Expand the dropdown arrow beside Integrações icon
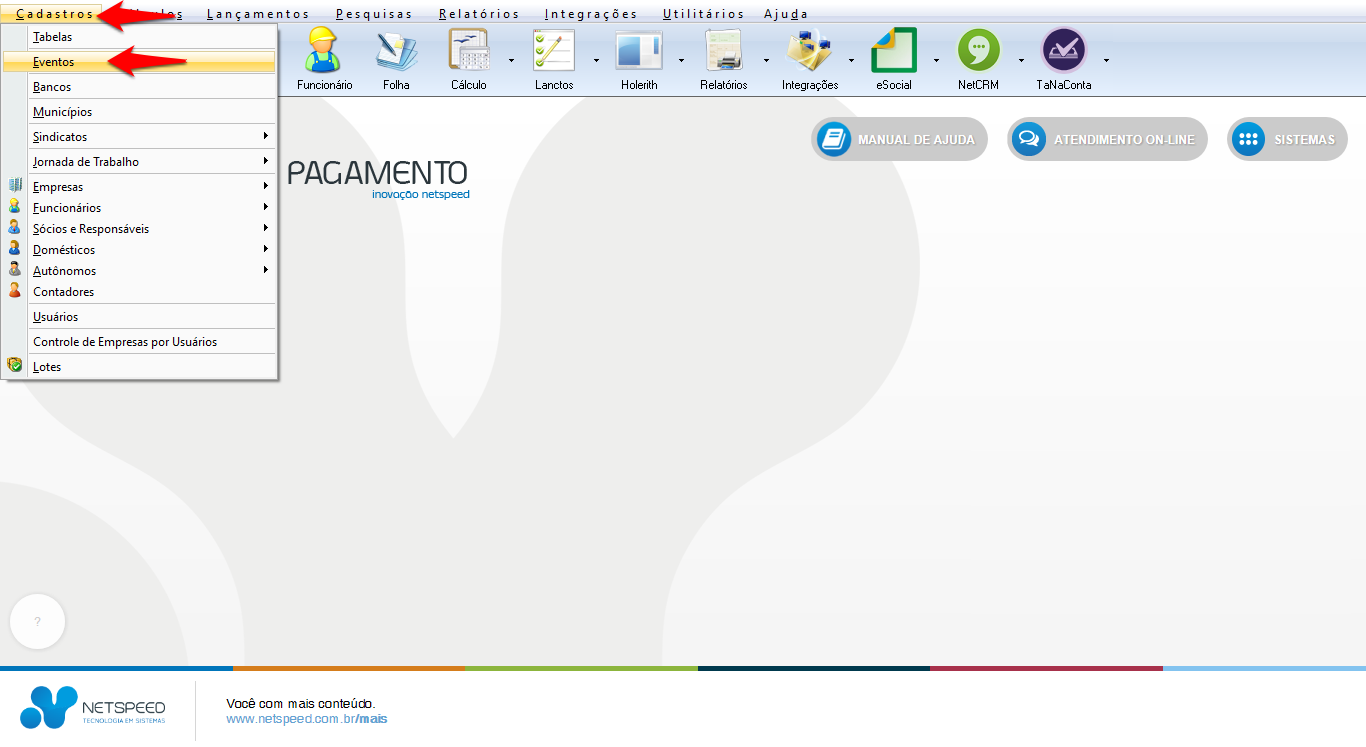The width and height of the screenshot is (1366, 747). pos(851,60)
